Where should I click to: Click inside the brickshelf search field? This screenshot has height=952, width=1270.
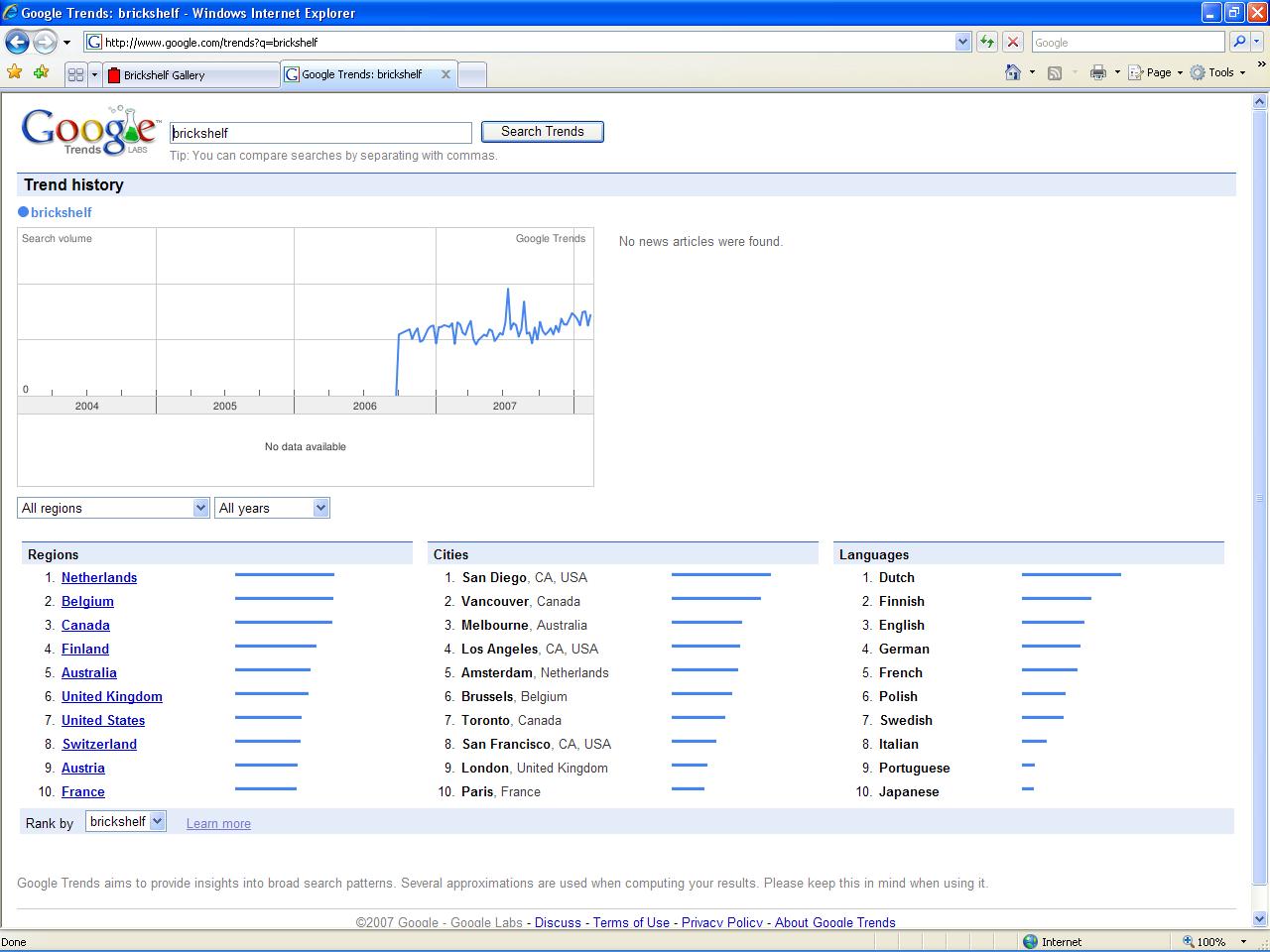319,132
